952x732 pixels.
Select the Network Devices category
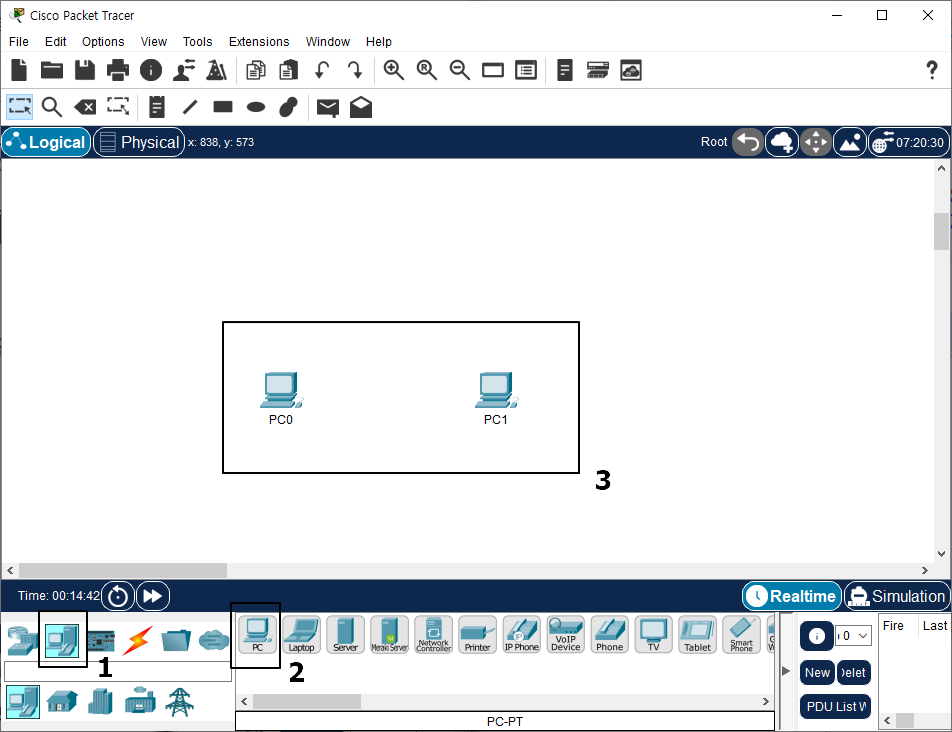tap(22, 640)
